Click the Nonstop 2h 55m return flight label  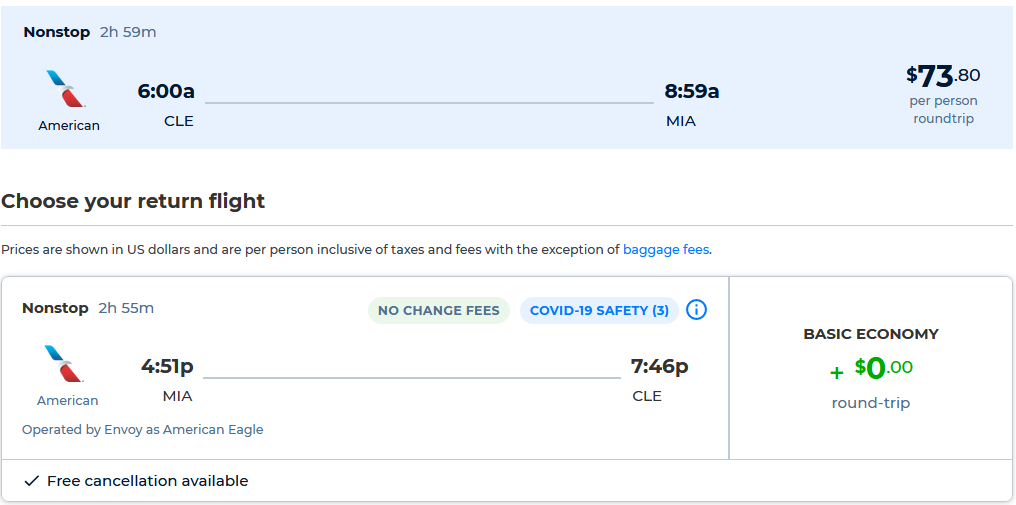click(x=88, y=308)
